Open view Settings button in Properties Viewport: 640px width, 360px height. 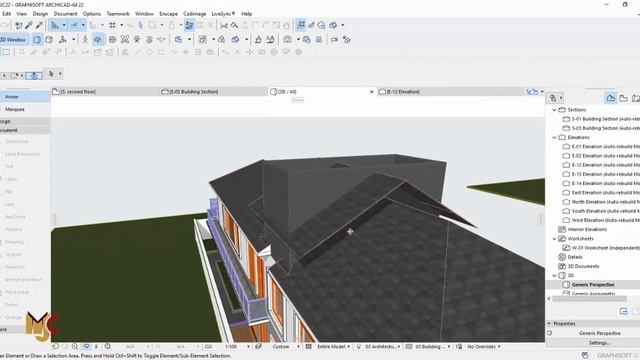[x=599, y=343]
